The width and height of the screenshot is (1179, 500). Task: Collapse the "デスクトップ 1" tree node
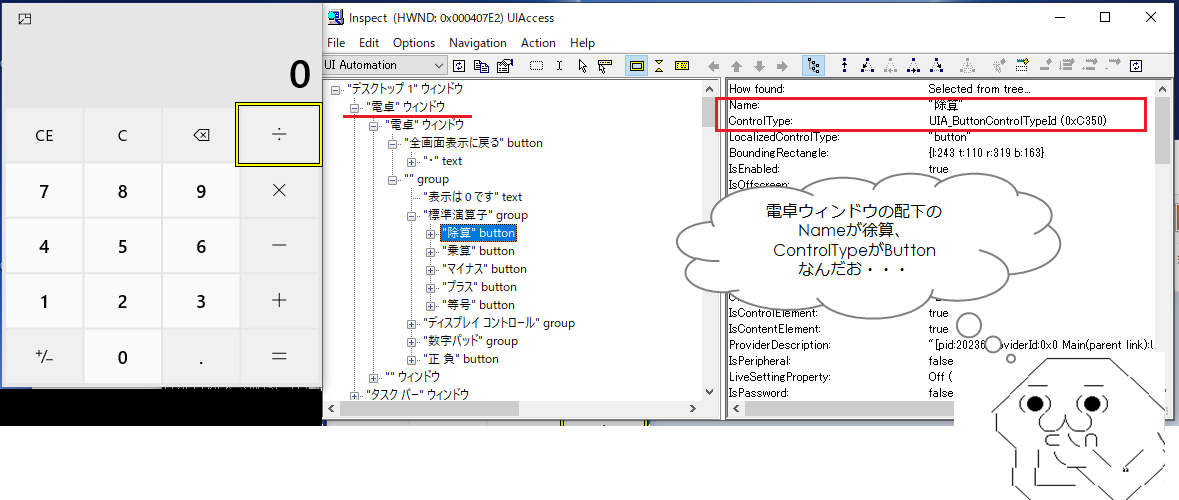[x=336, y=89]
